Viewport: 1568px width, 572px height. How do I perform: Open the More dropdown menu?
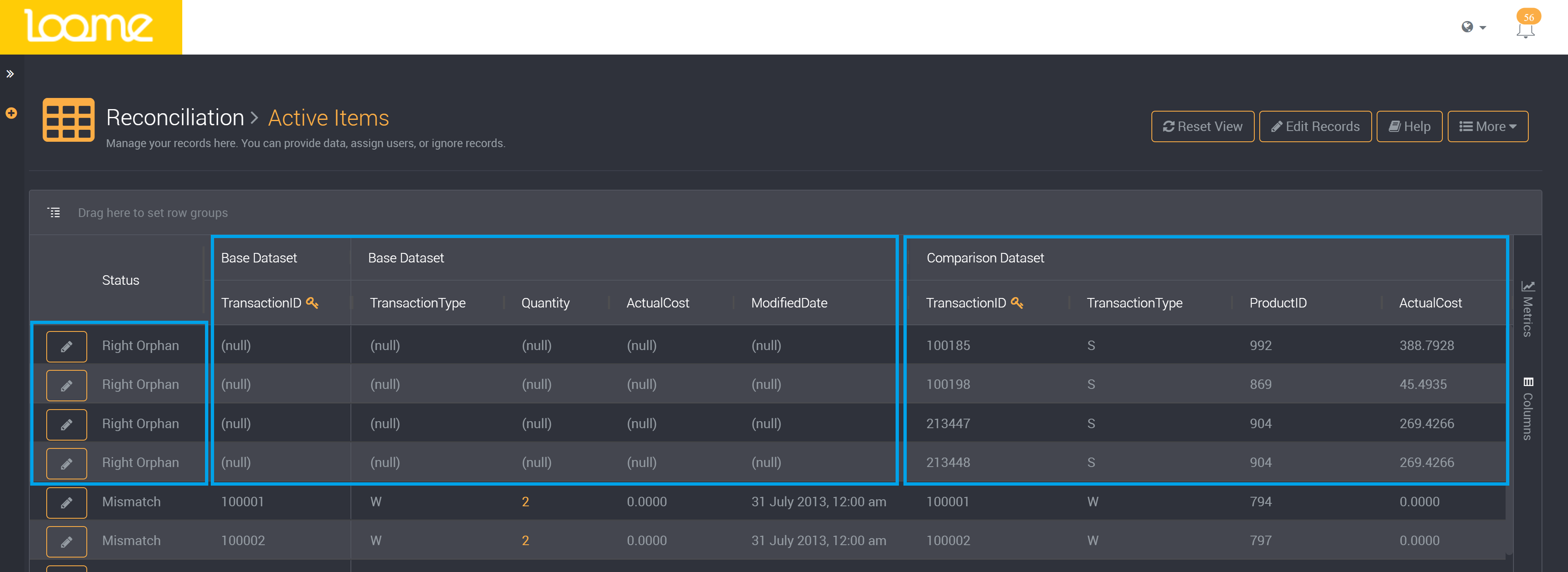point(1487,126)
